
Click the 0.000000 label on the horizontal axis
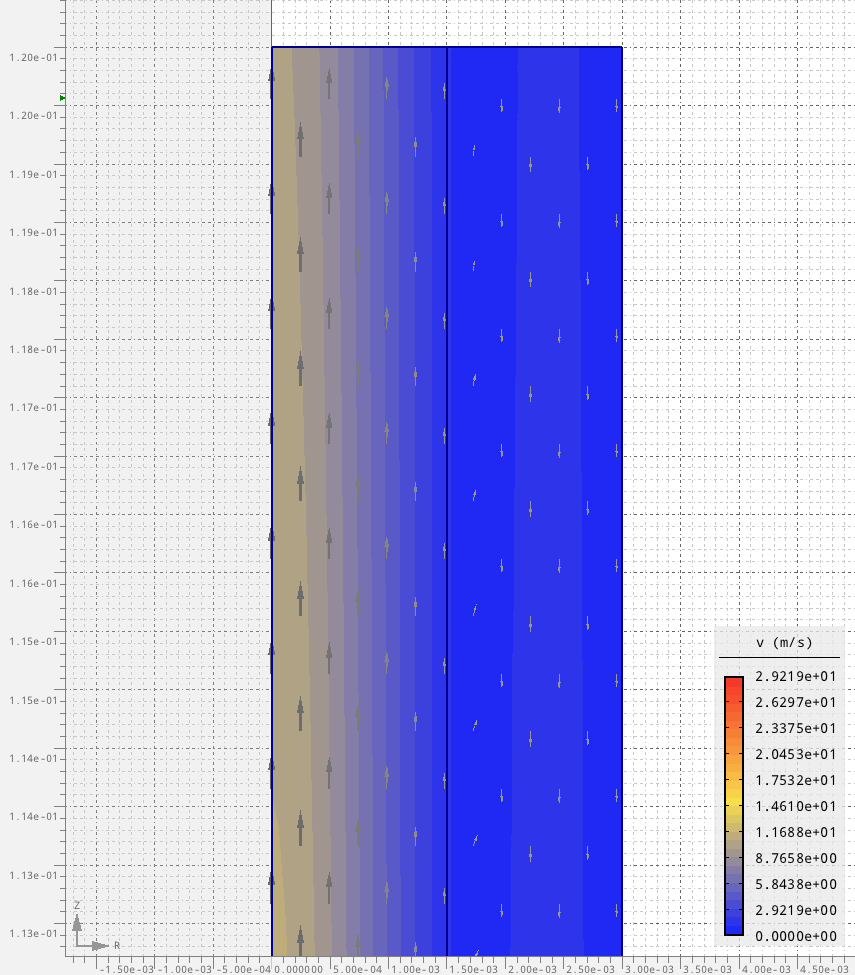[300, 968]
